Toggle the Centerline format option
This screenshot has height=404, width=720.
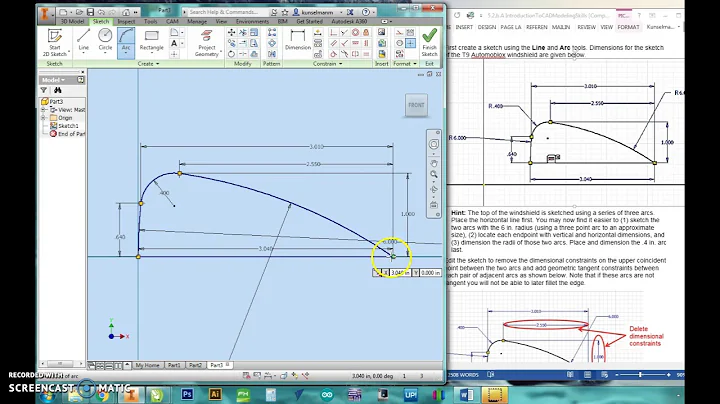click(x=399, y=43)
